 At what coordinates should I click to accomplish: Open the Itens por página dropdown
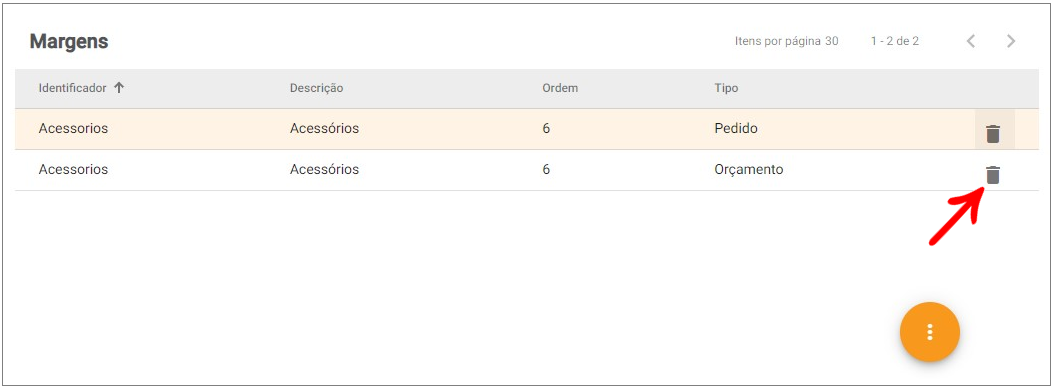[x=832, y=41]
